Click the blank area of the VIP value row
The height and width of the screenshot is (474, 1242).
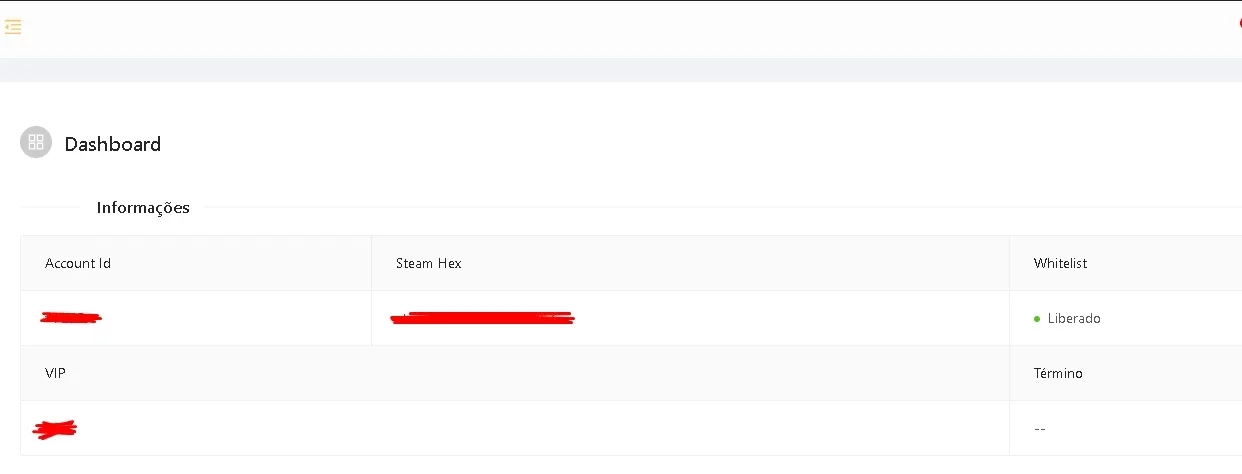pyautogui.click(x=540, y=428)
